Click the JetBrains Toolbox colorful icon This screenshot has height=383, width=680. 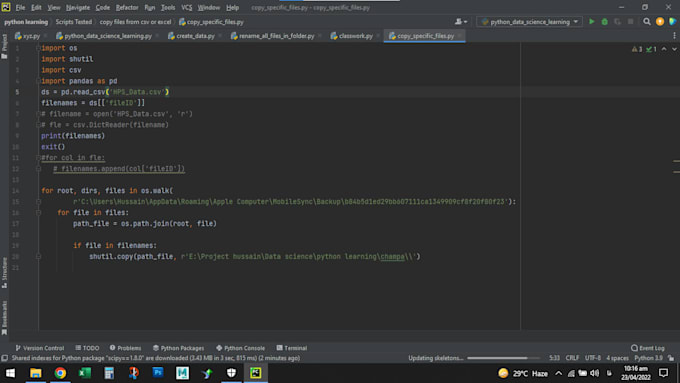[673, 22]
